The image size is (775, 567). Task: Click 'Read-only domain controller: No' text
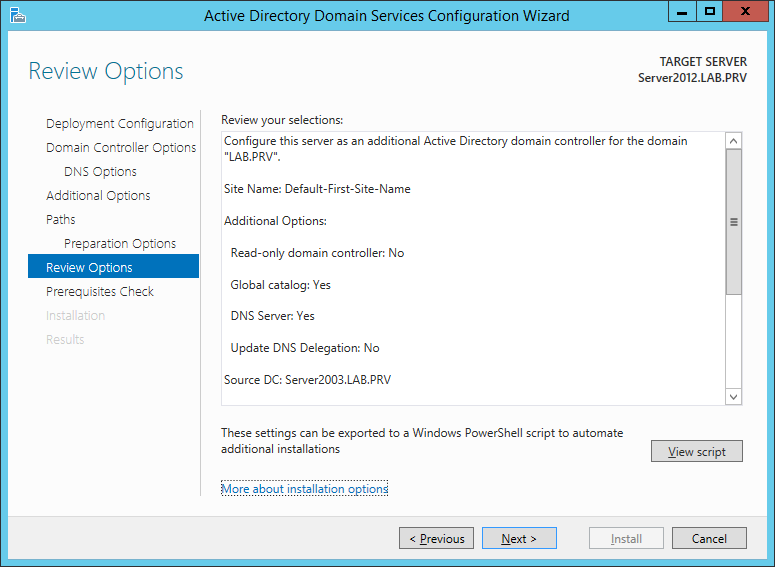click(x=317, y=253)
